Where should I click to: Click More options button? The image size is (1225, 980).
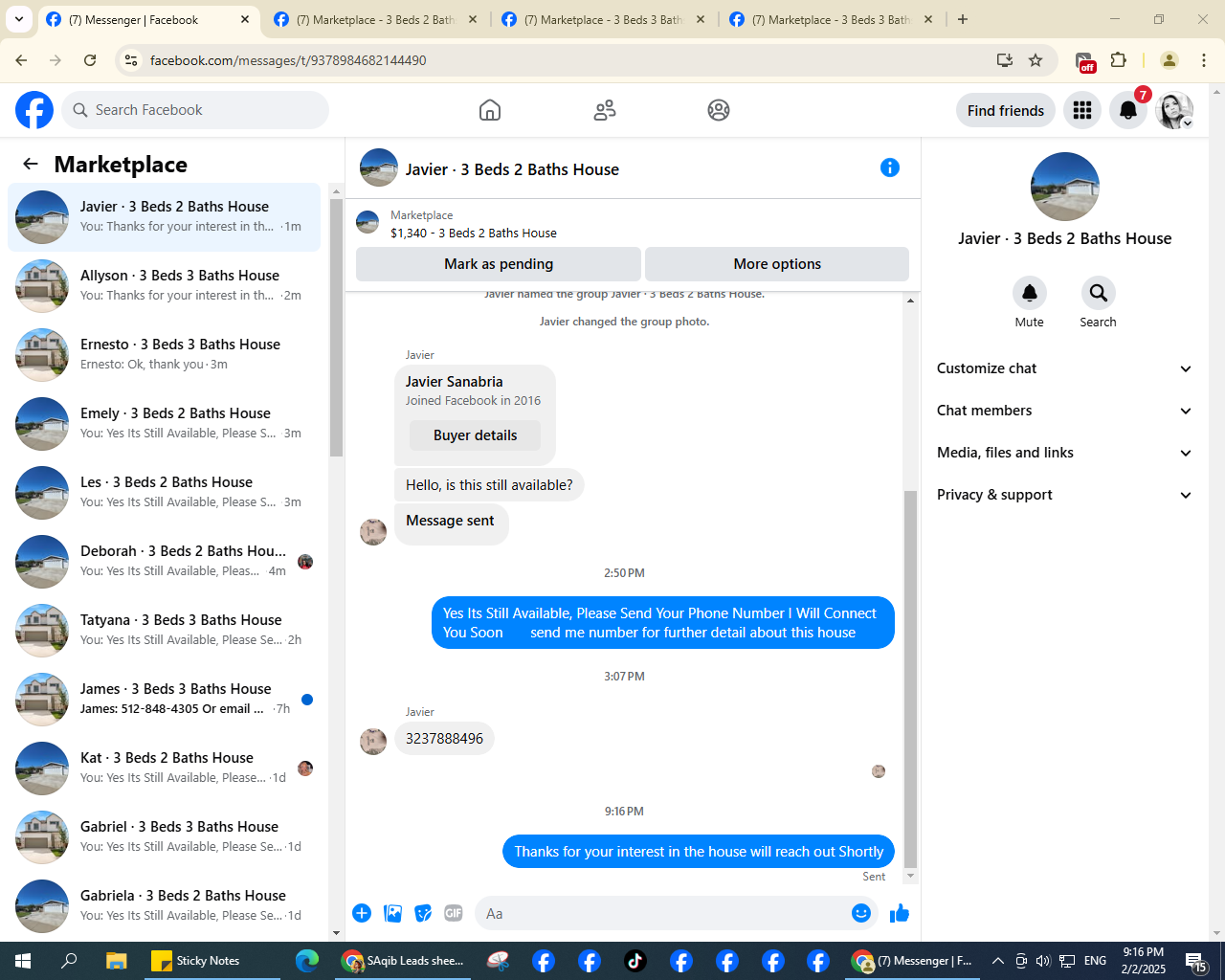777,264
